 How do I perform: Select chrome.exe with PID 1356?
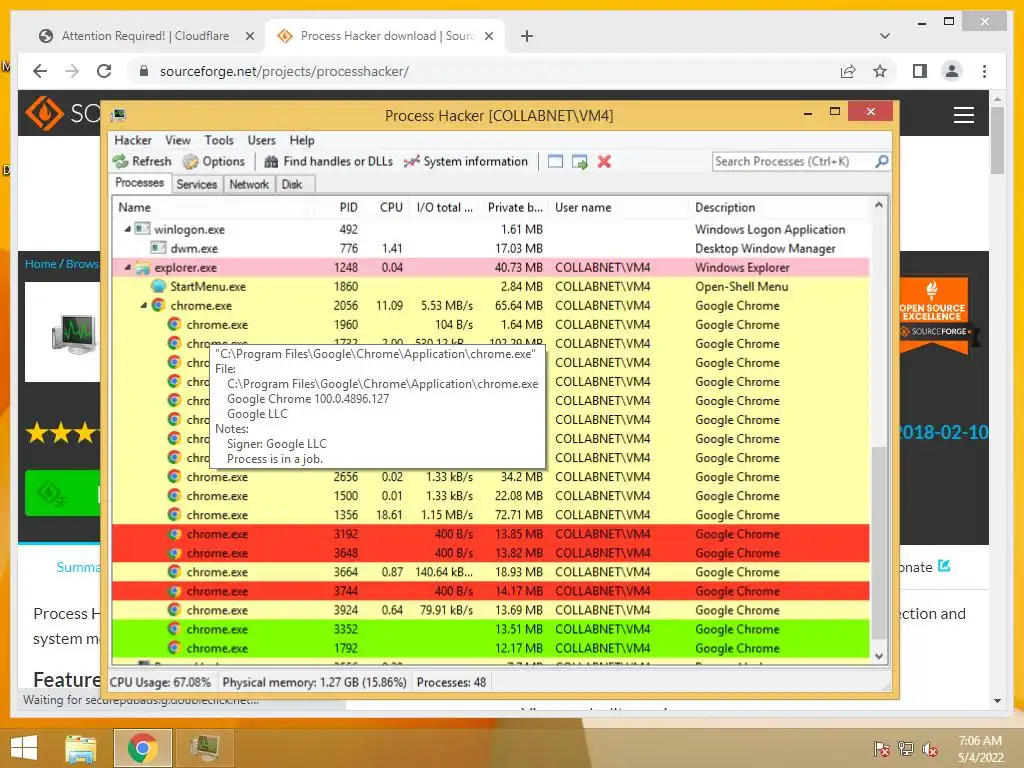point(490,515)
